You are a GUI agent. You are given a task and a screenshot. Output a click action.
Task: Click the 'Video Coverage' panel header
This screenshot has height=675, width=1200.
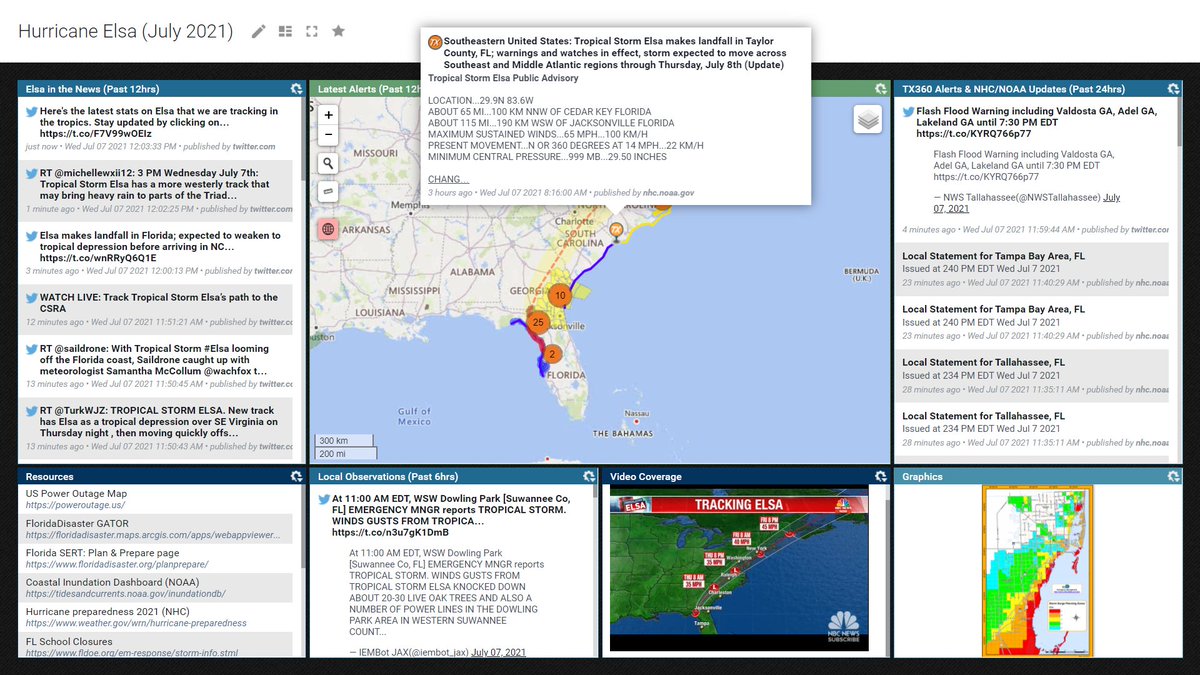point(645,477)
